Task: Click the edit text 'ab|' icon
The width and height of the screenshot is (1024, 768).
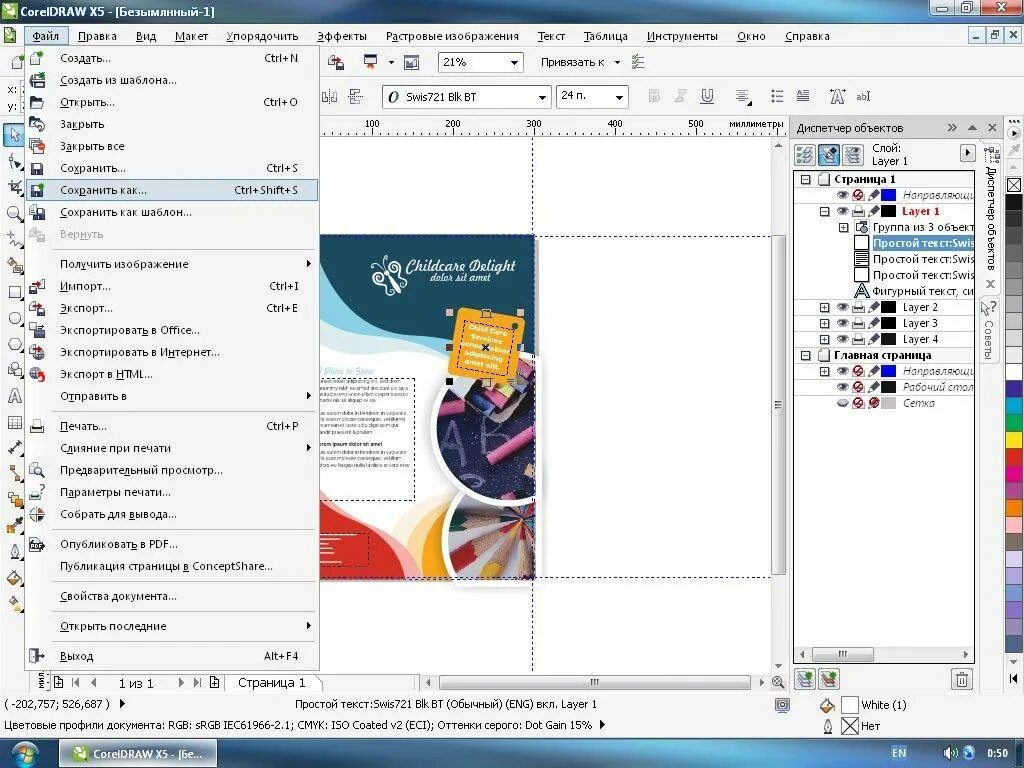Action: click(x=863, y=97)
